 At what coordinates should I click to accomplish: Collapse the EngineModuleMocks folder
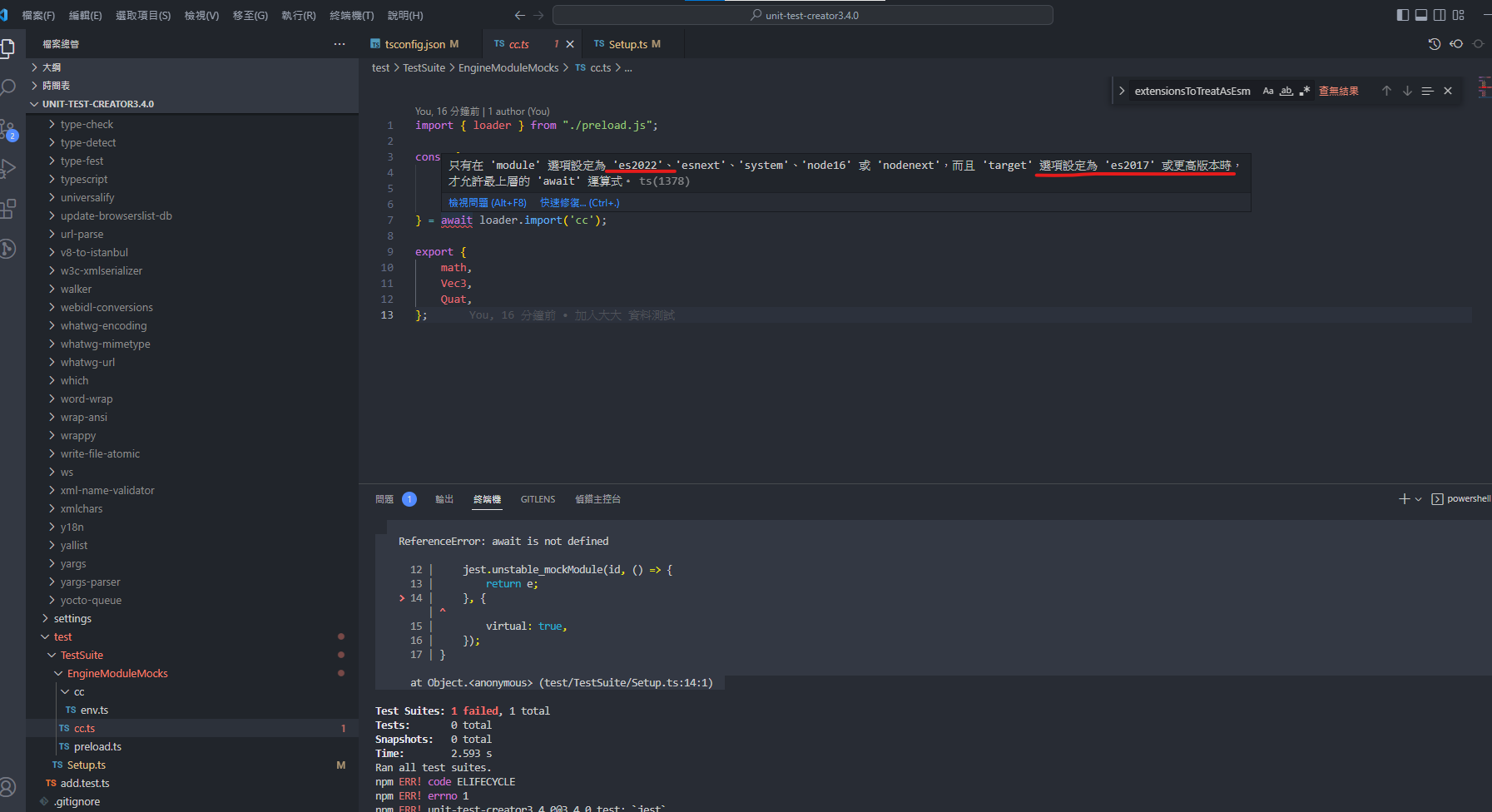click(117, 673)
